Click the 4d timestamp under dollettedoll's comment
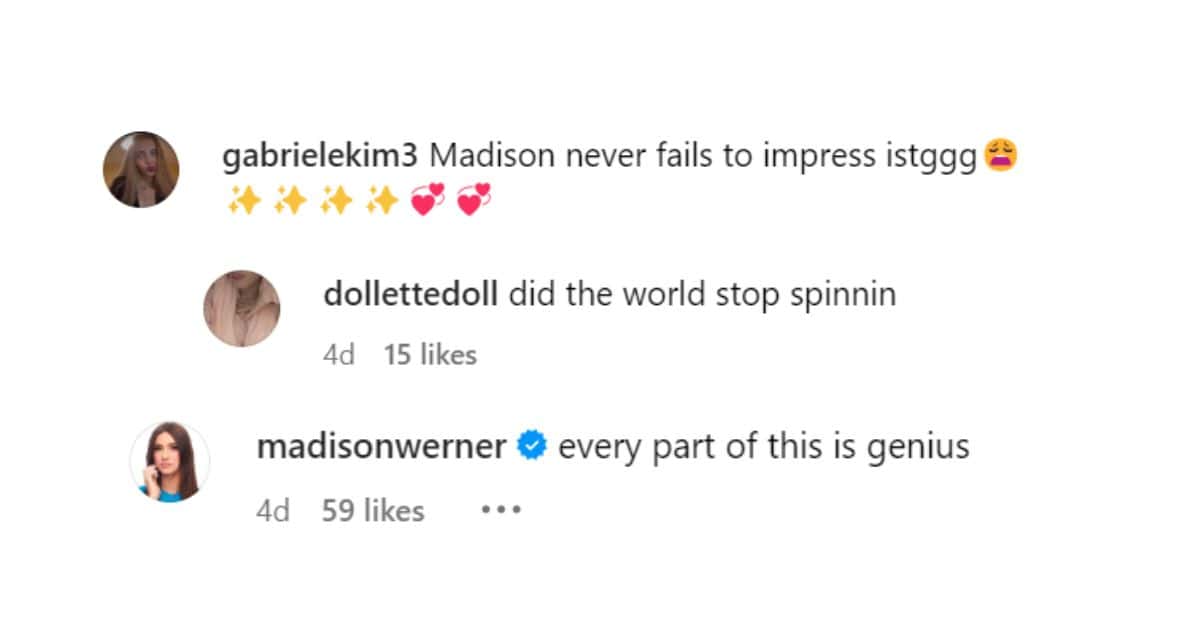This screenshot has height=630, width=1200. coord(339,354)
